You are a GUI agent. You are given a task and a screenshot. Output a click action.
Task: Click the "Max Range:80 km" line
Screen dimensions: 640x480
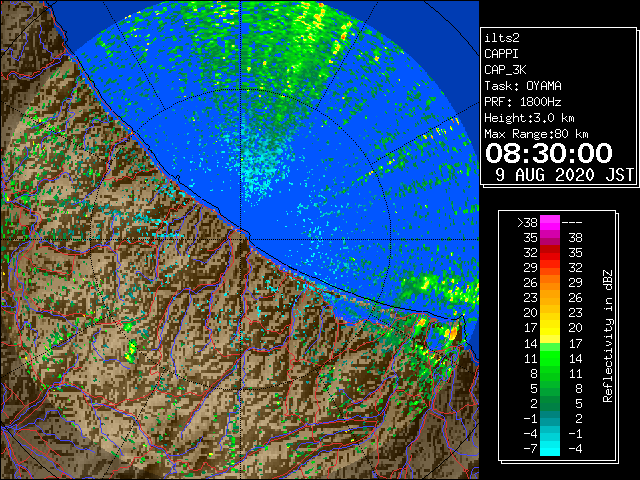pyautogui.click(x=536, y=134)
